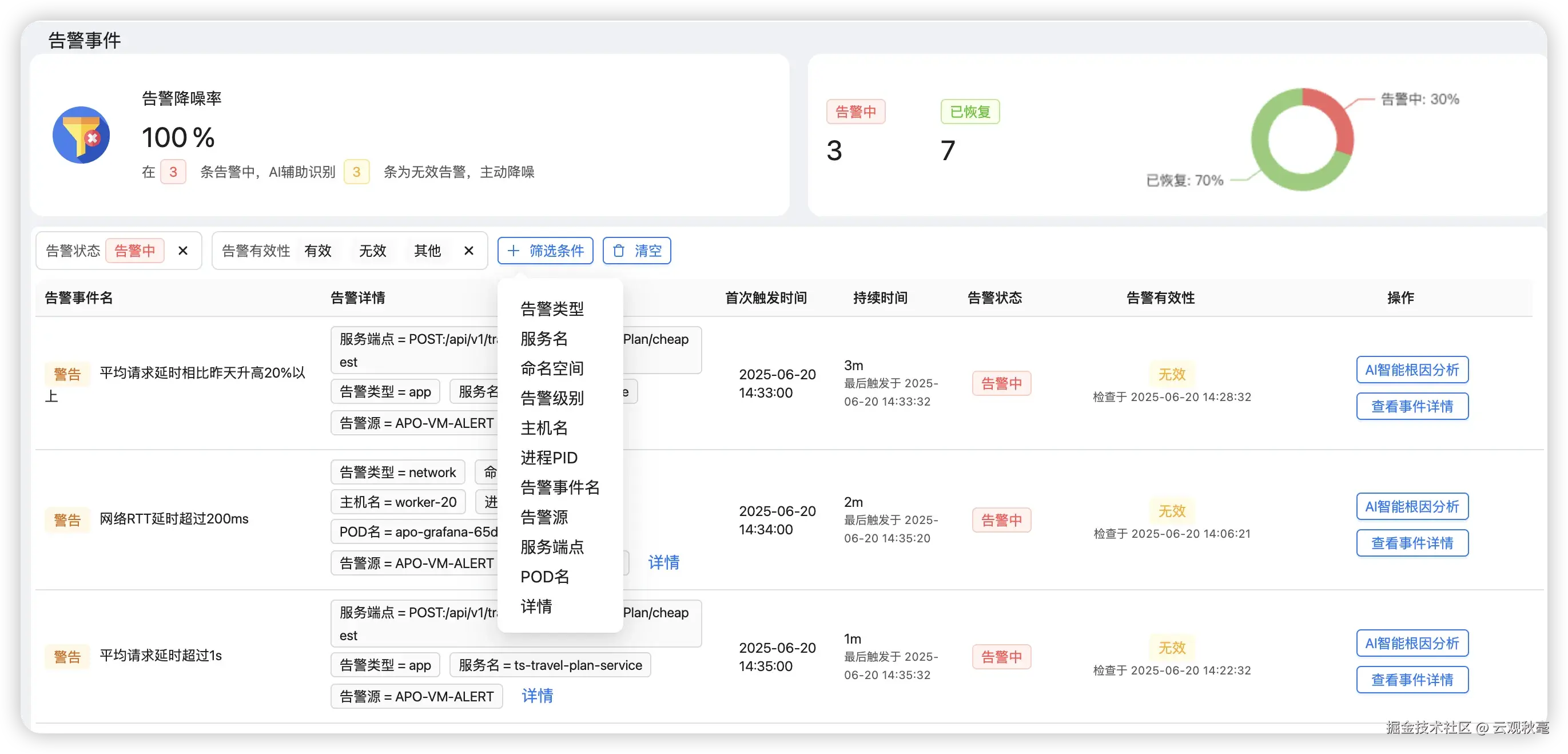Choose 命名空间 in the filter list
The width and height of the screenshot is (1568, 754).
pos(552,368)
